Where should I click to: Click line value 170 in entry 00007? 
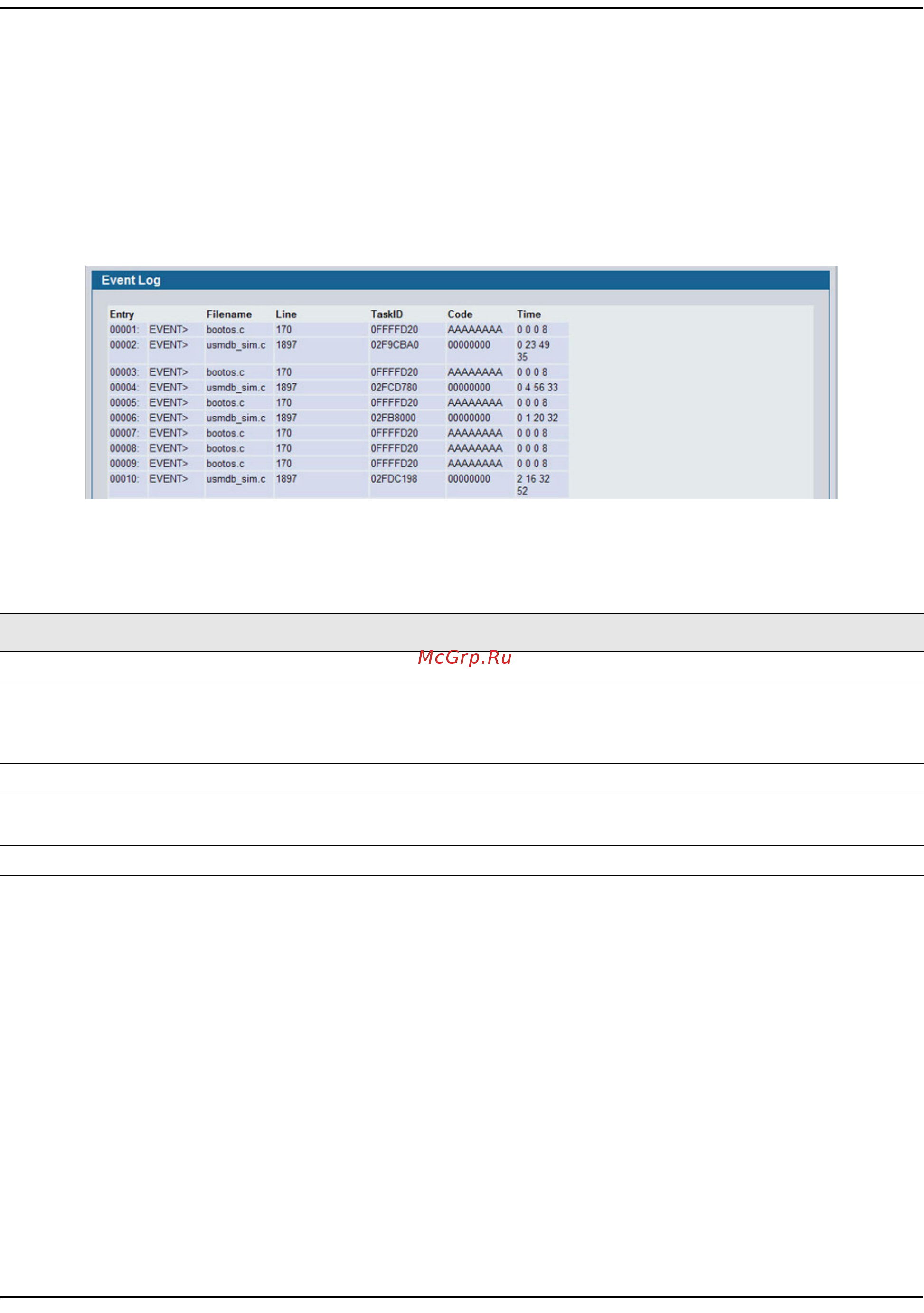pos(283,434)
